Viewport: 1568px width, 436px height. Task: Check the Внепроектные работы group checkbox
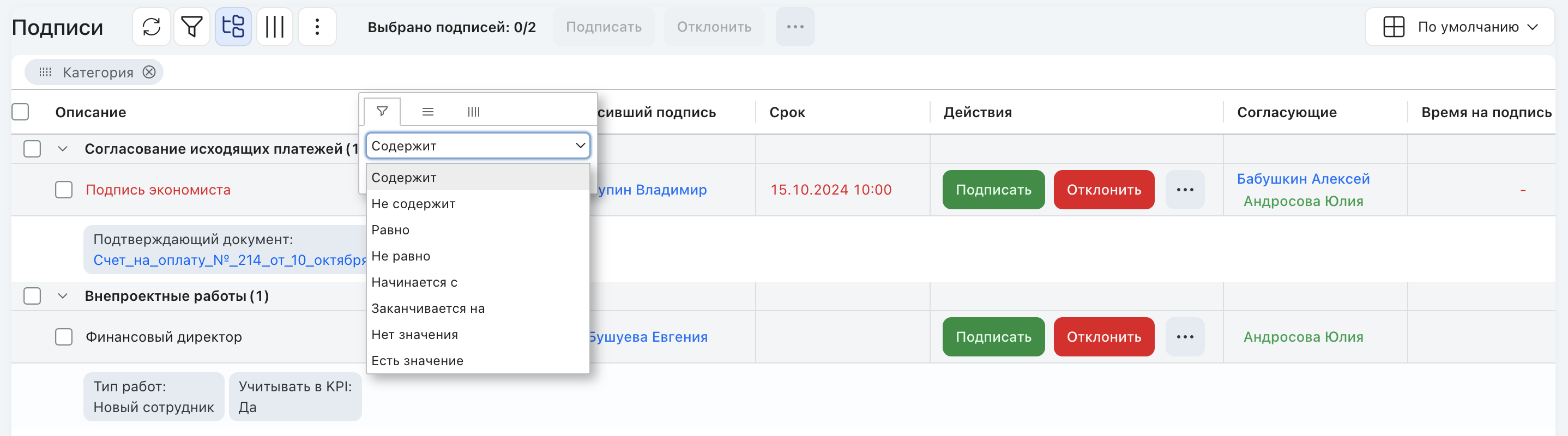coord(32,296)
